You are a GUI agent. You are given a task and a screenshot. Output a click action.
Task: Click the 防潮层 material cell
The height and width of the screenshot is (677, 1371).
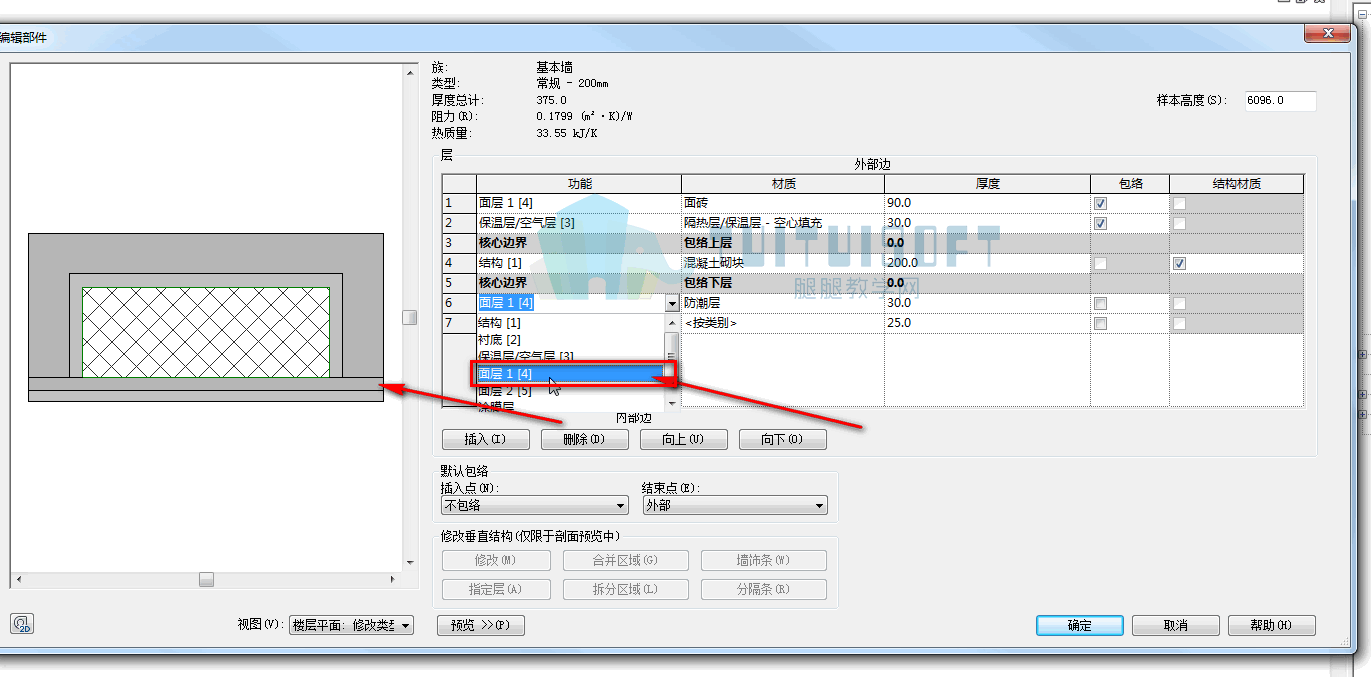click(x=783, y=303)
